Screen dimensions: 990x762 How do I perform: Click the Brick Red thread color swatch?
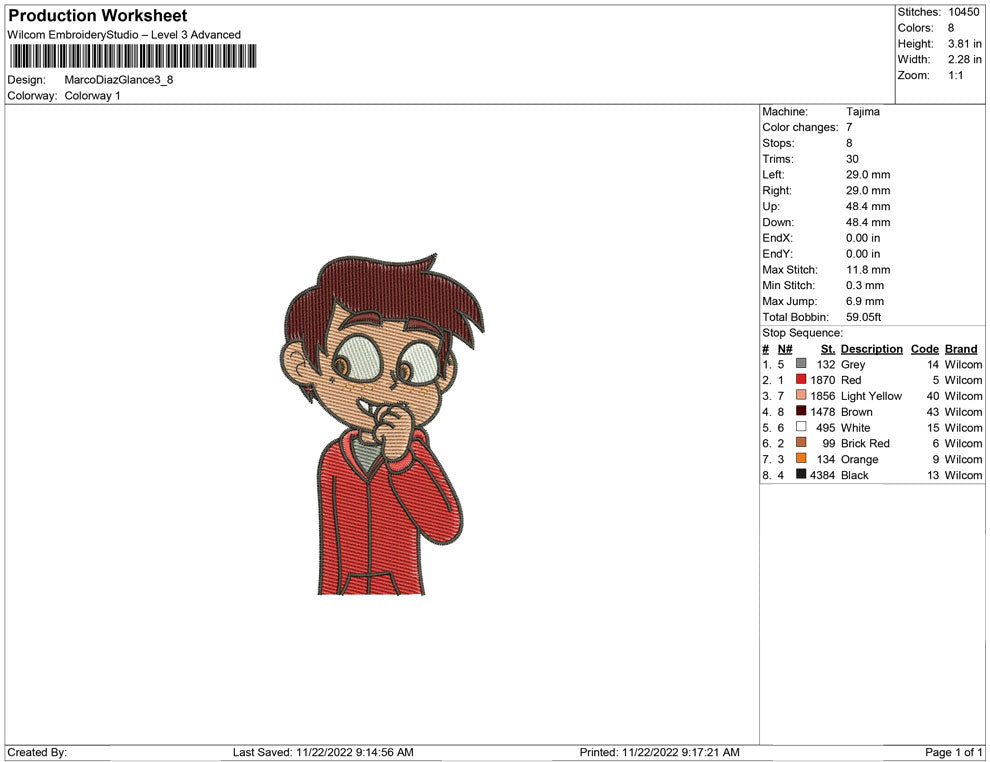click(801, 443)
